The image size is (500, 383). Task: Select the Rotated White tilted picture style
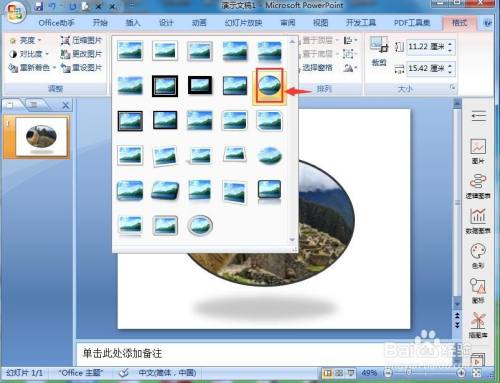[x=165, y=156]
